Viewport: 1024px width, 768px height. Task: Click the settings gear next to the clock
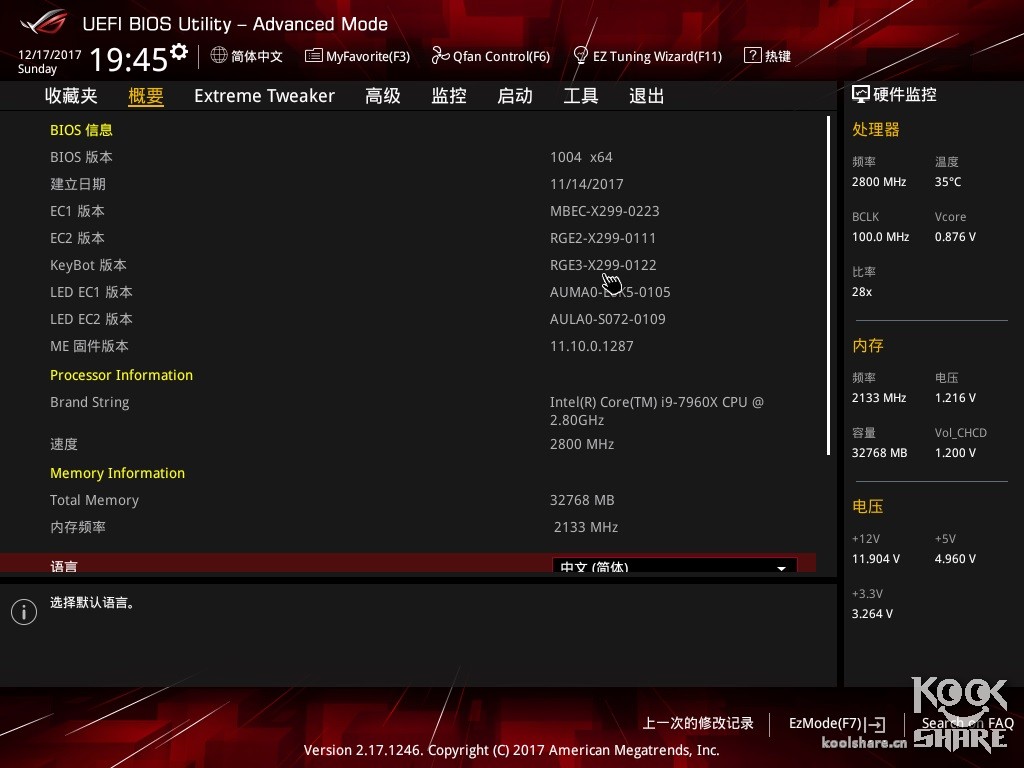coord(179,51)
